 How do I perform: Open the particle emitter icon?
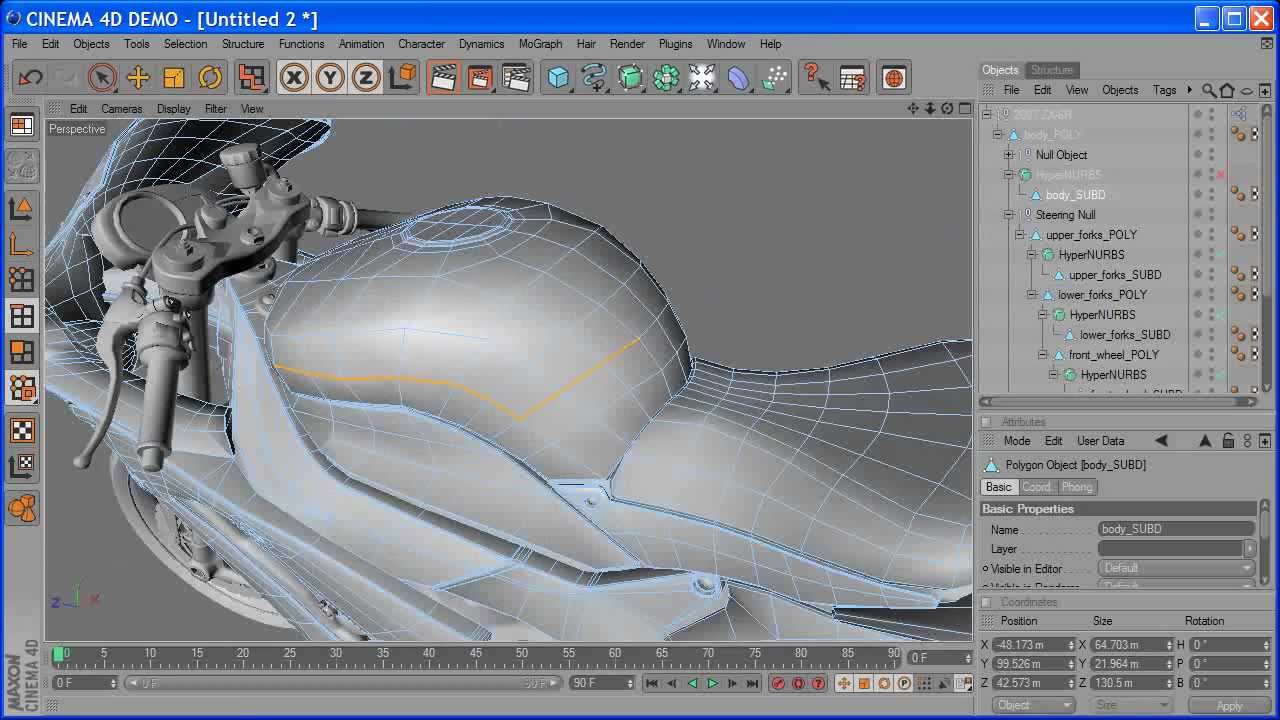(775, 77)
